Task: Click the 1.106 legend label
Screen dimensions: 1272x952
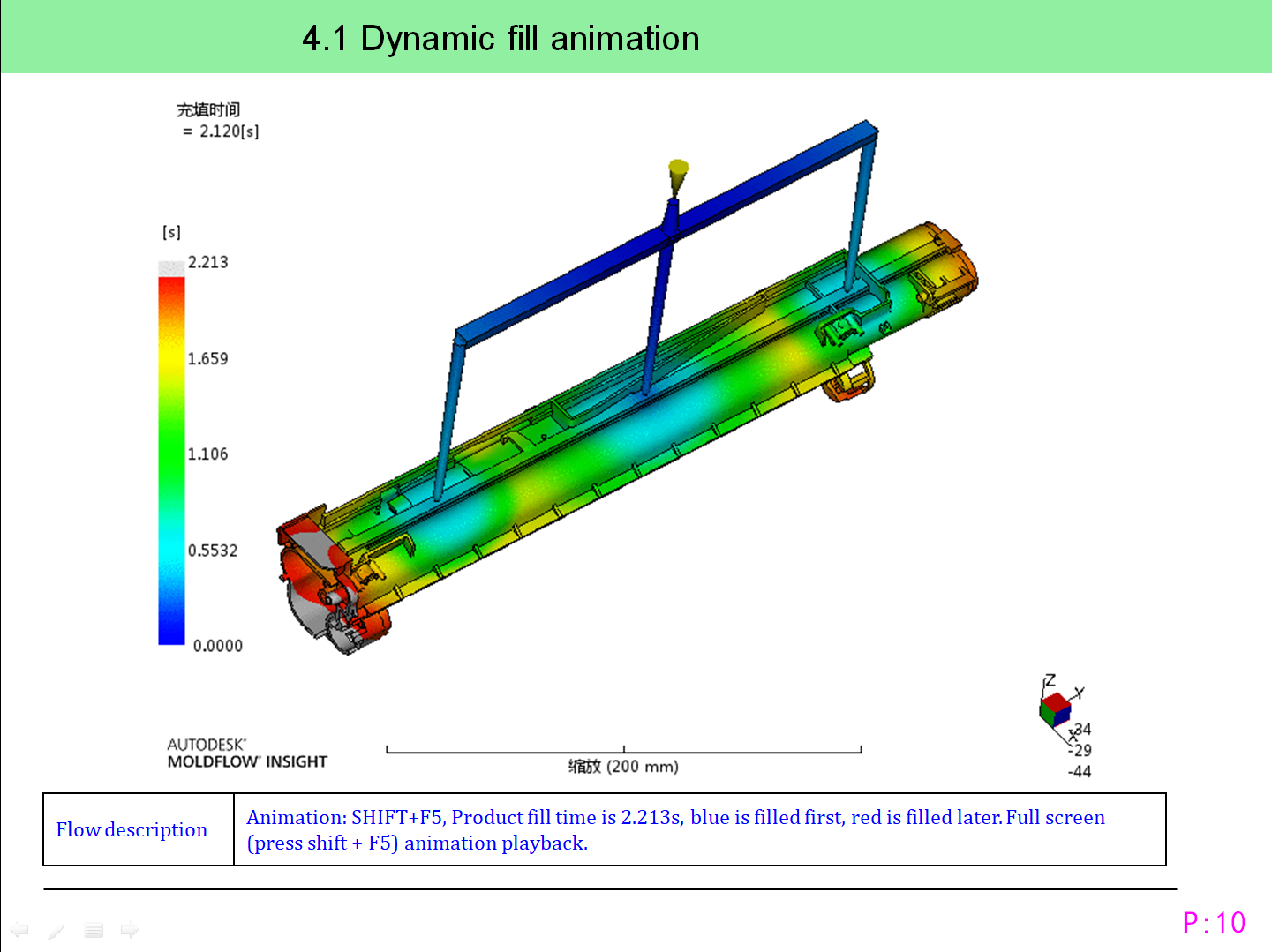Action: [207, 454]
